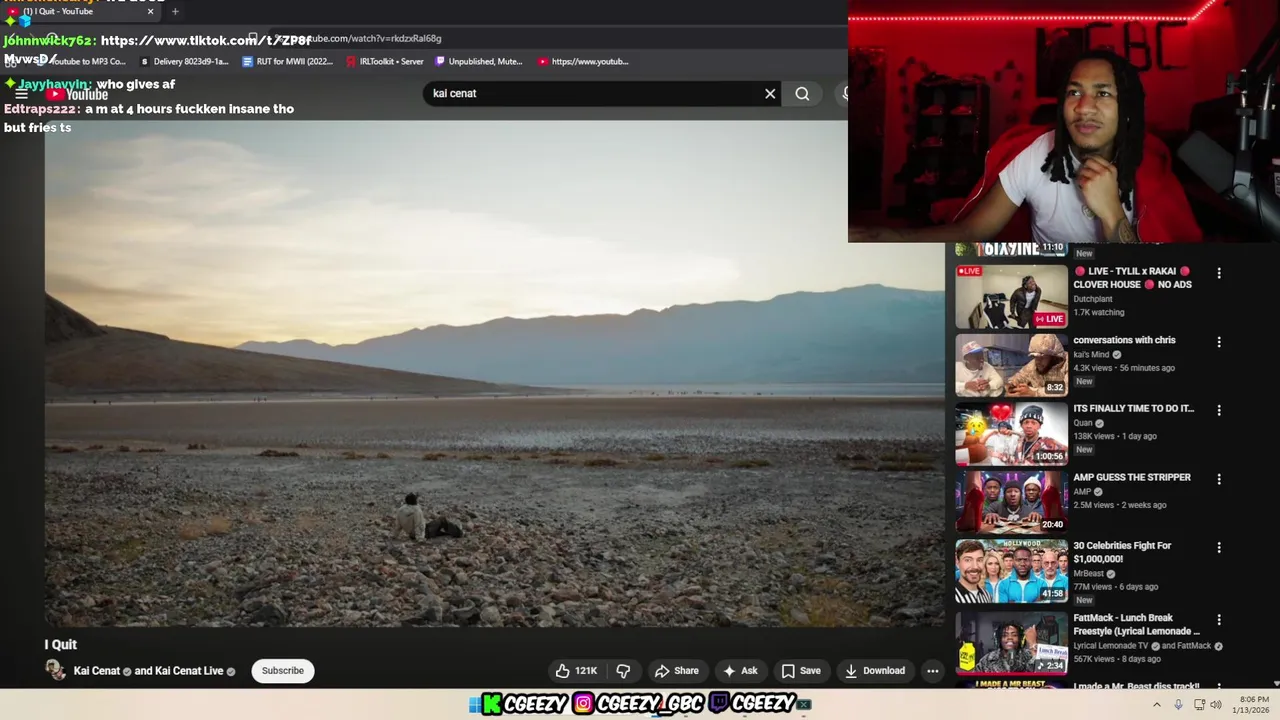Screen dimensions: 1280x720
Task: Open options for FattMack Lunch Break Freestyle video
Action: click(x=1218, y=620)
